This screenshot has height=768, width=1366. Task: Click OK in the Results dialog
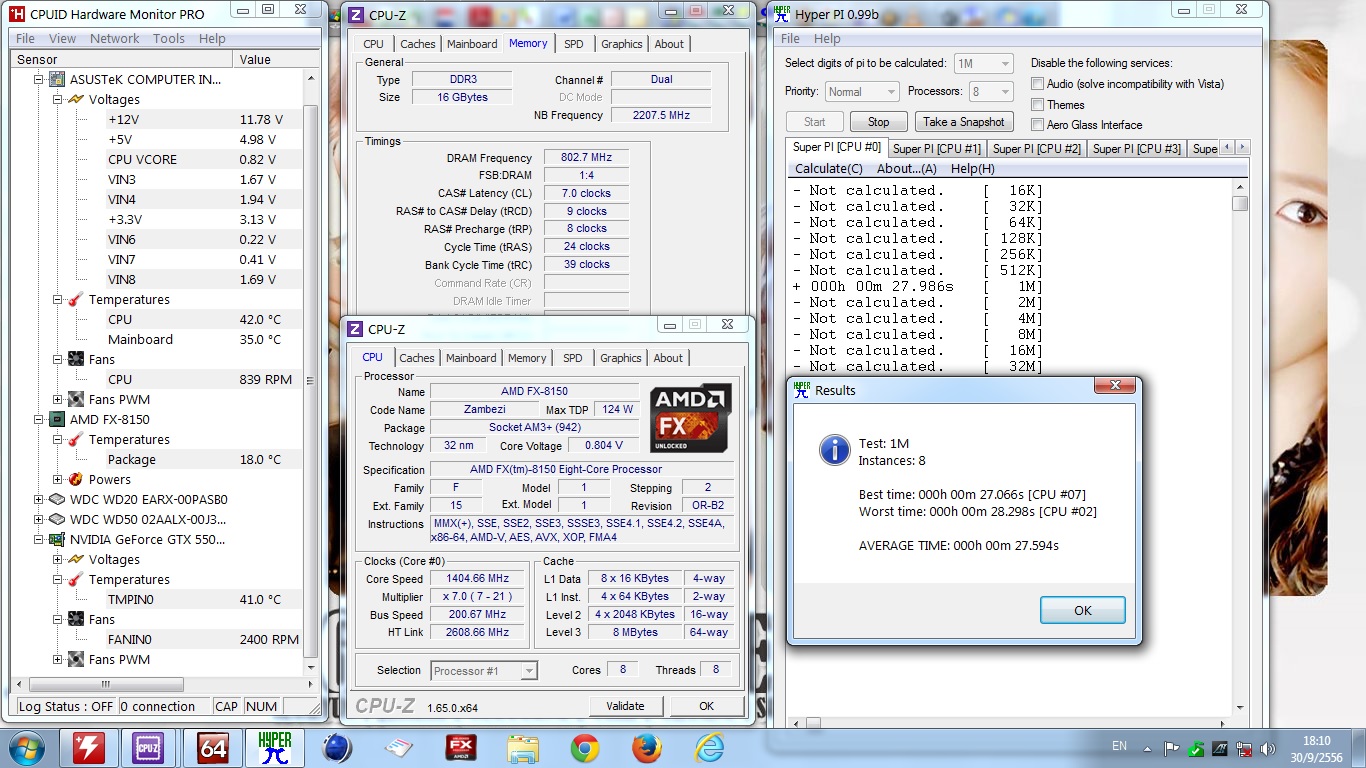[1083, 610]
